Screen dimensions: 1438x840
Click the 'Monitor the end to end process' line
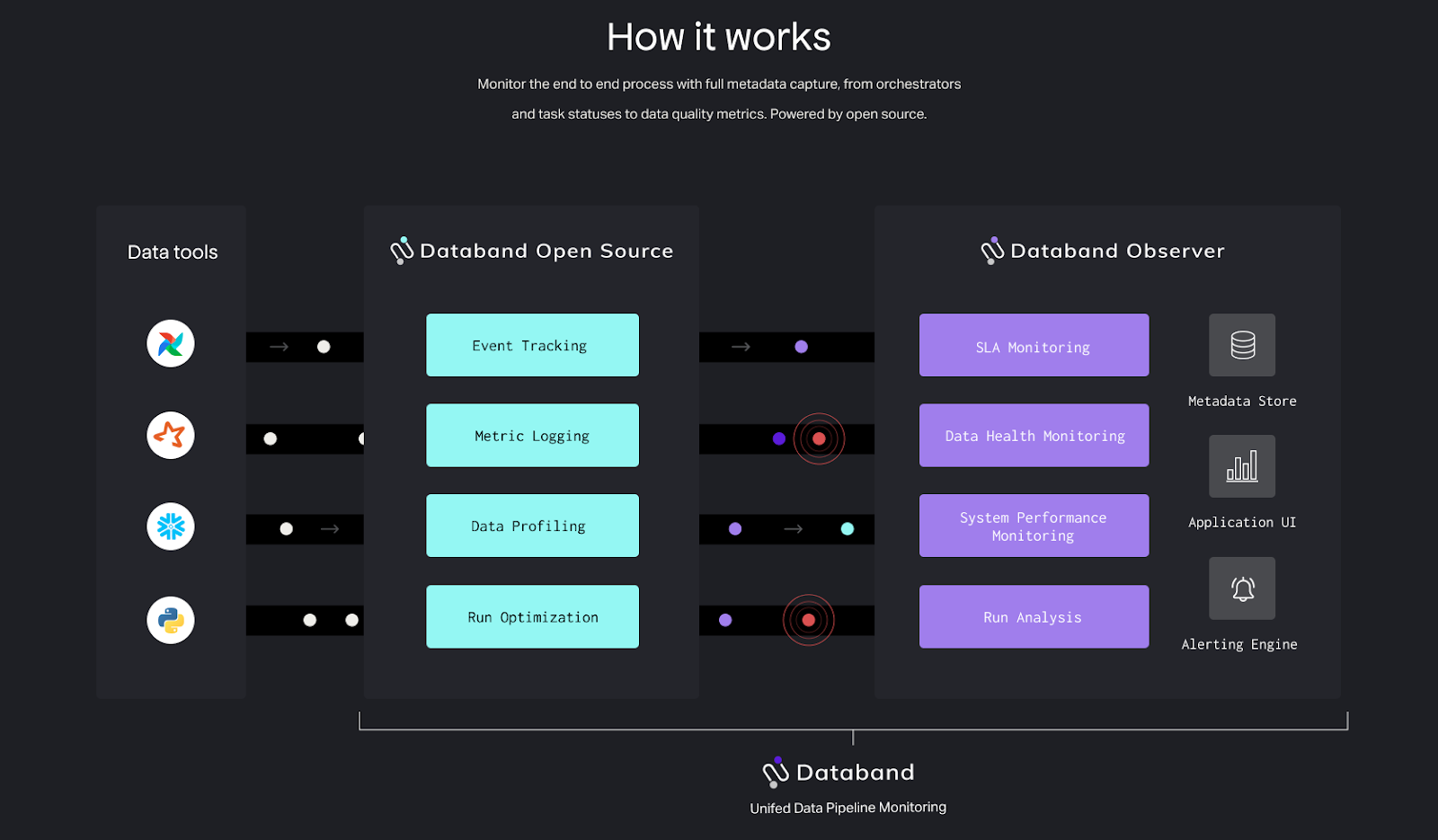(x=719, y=84)
